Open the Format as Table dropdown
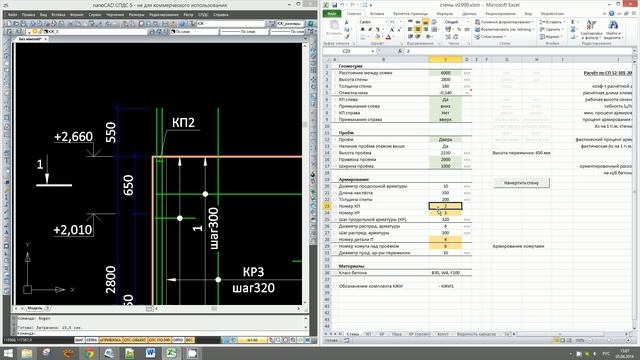The width and height of the screenshot is (640, 360). click(504, 29)
